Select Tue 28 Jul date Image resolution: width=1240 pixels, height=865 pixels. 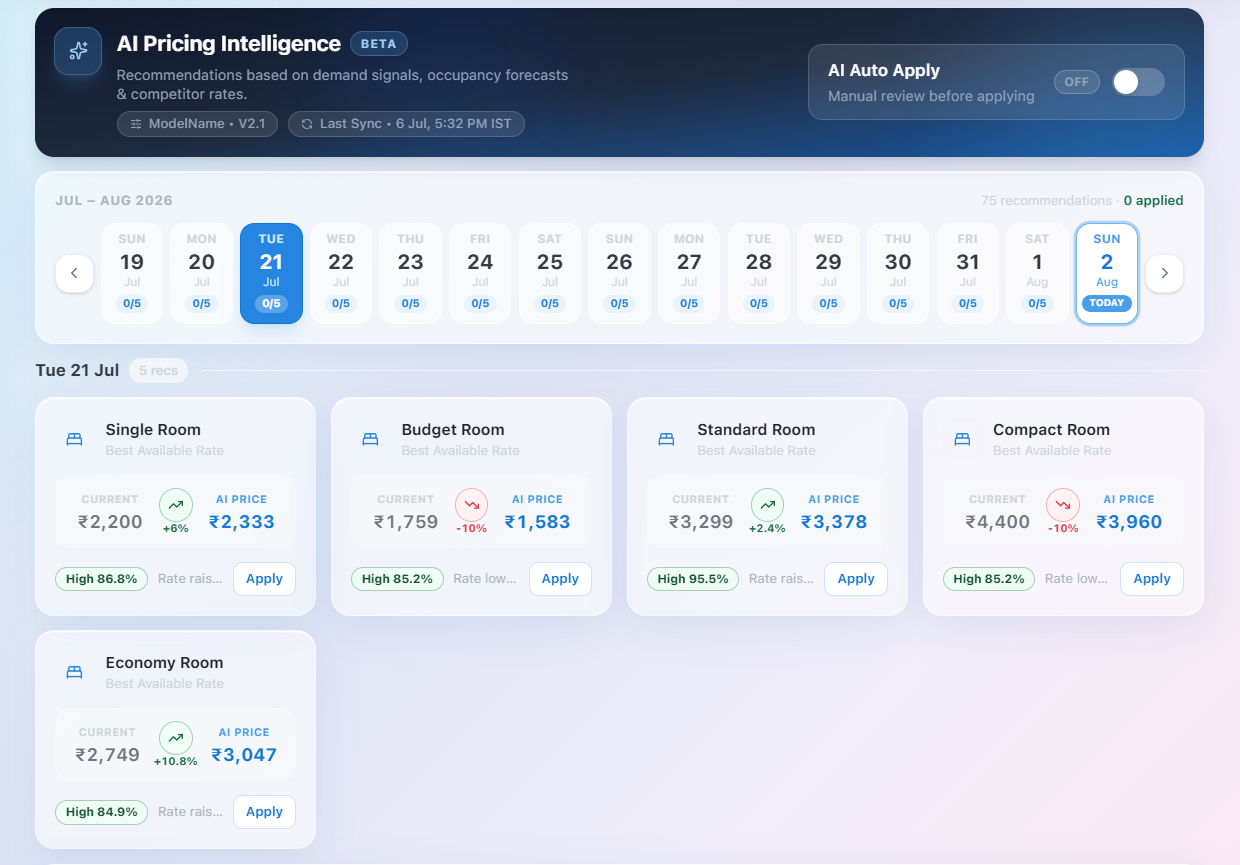coord(759,273)
